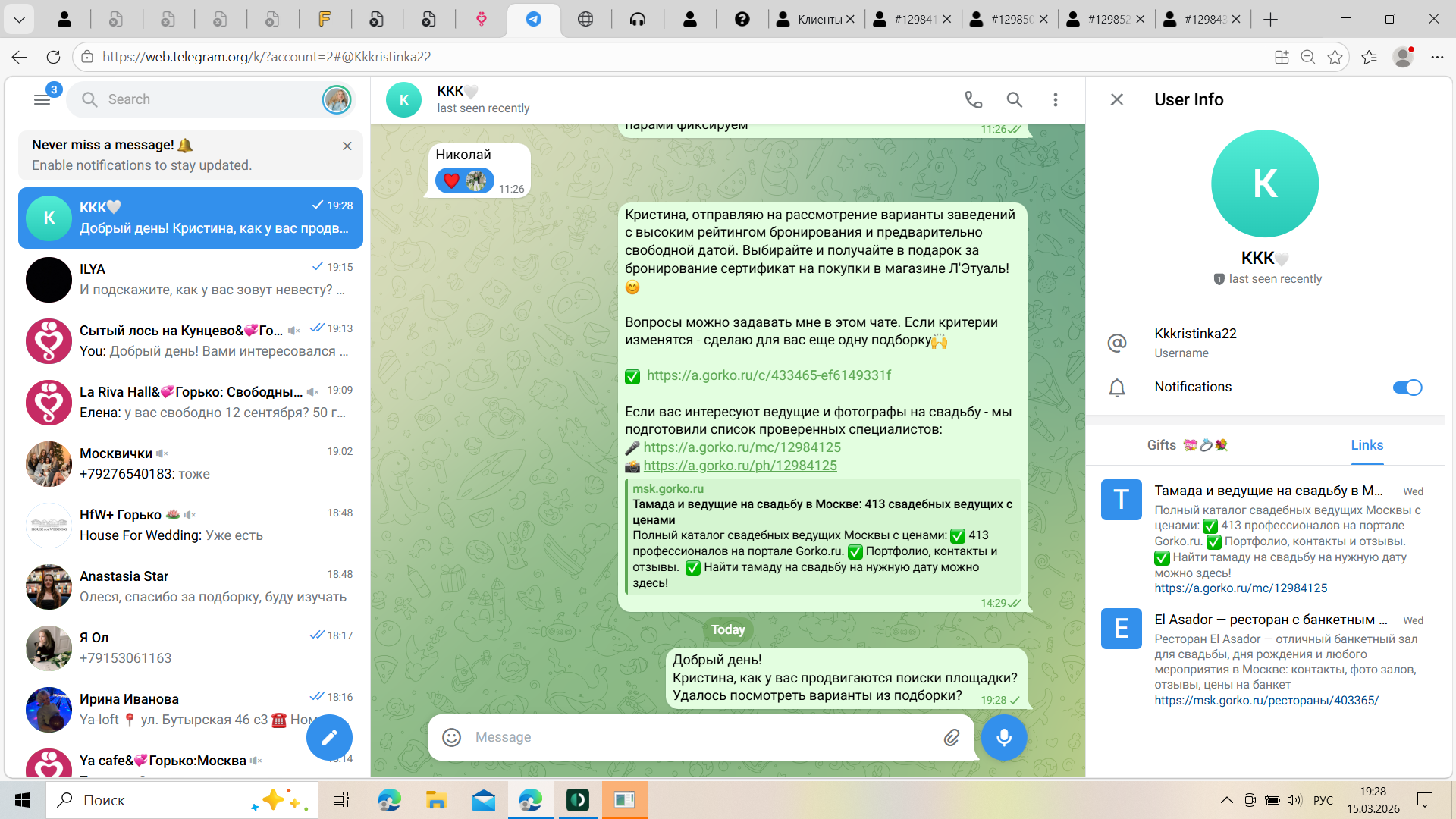
Task: Dismiss the Never miss a message banner
Action: click(347, 146)
